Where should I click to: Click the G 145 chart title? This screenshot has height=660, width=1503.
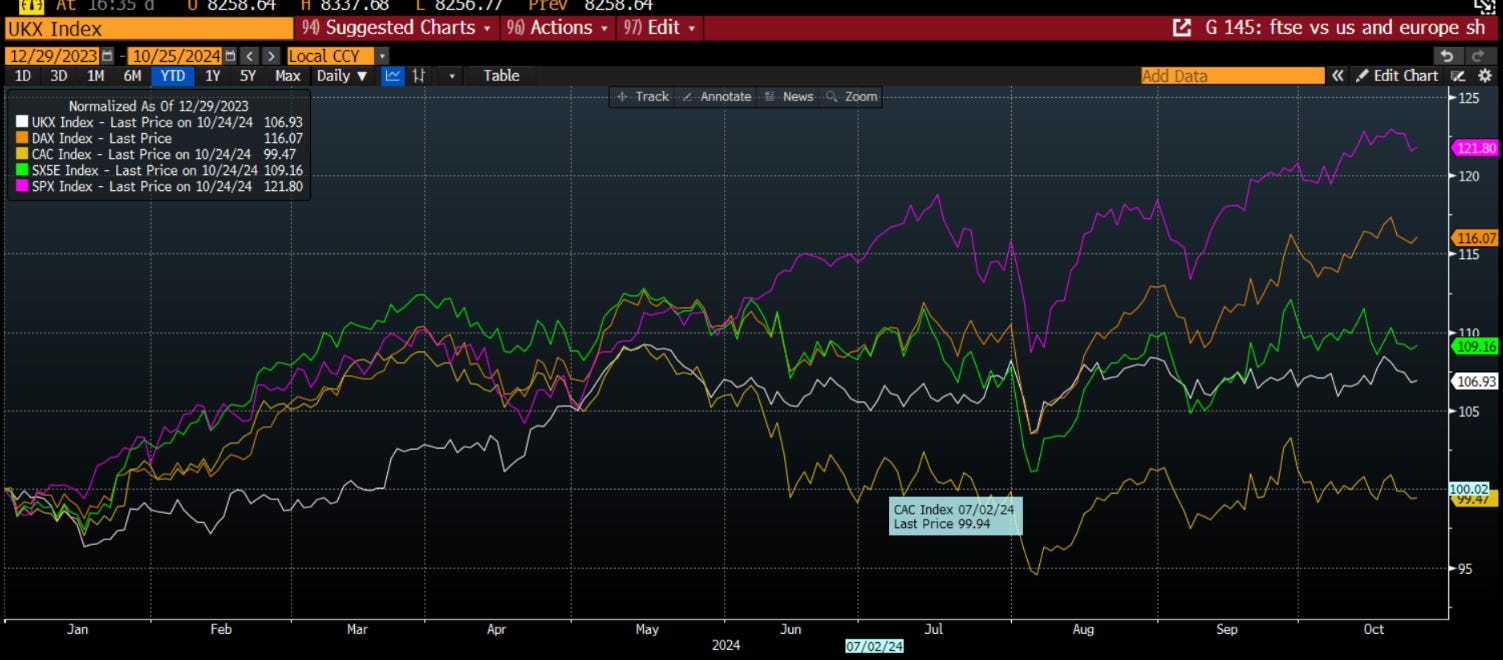click(1346, 28)
